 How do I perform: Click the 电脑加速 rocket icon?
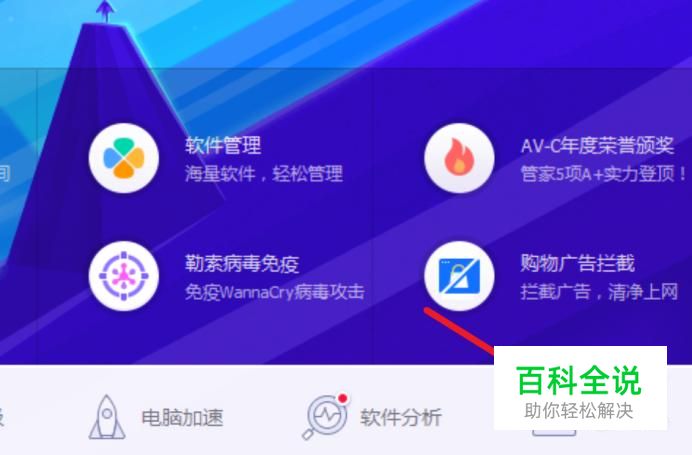pyautogui.click(x=107, y=417)
